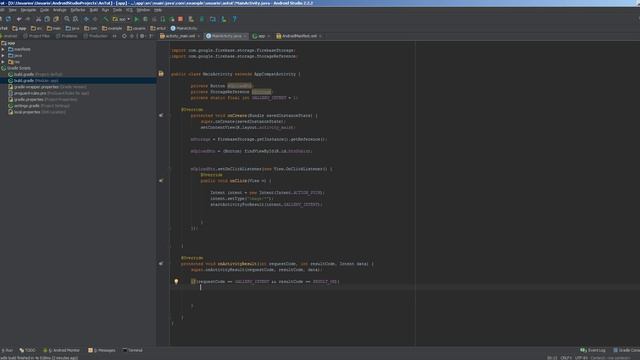
Task: Click the red Stop button in toolbar
Action: 180,19
